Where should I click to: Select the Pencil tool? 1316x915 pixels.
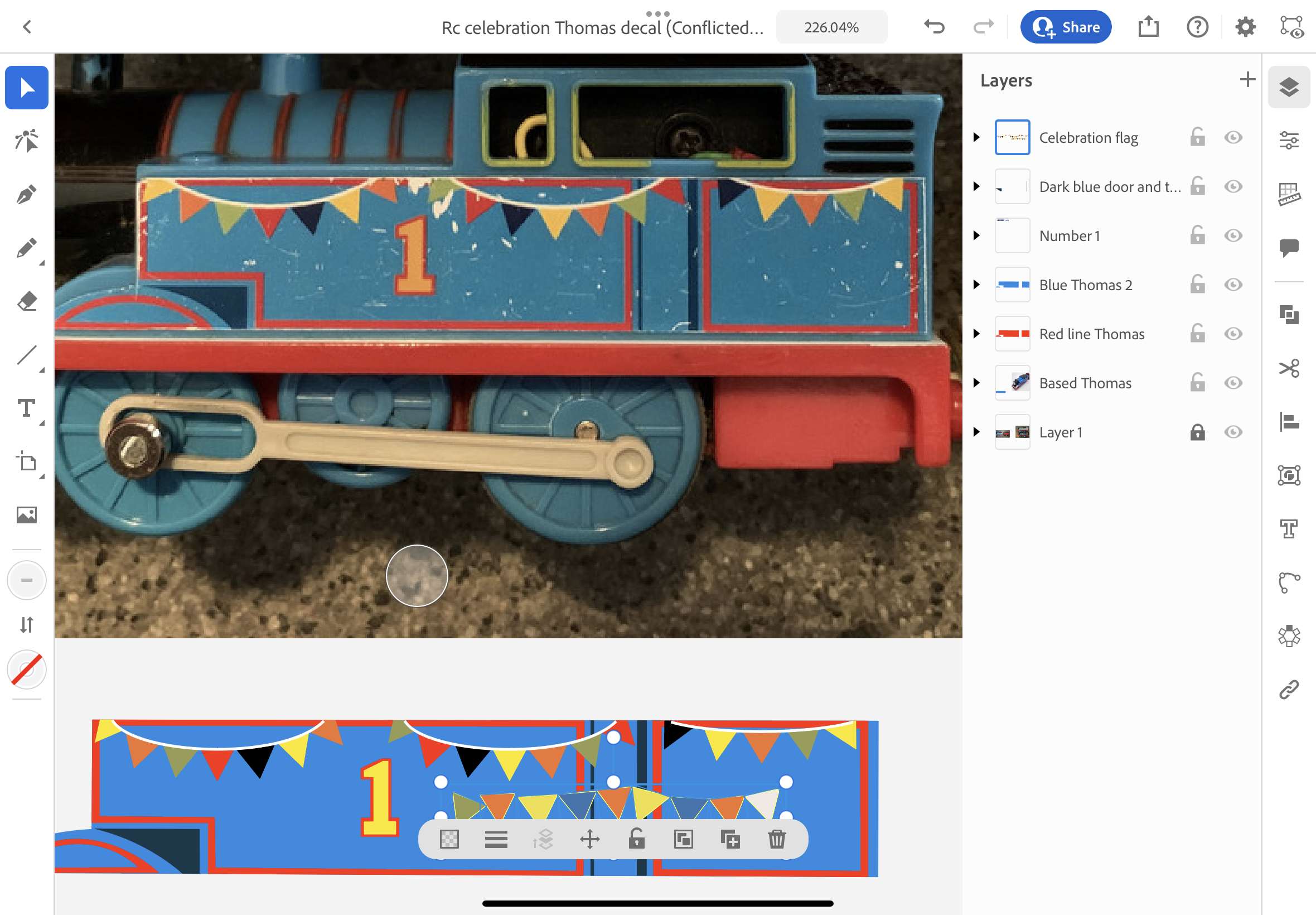(26, 248)
